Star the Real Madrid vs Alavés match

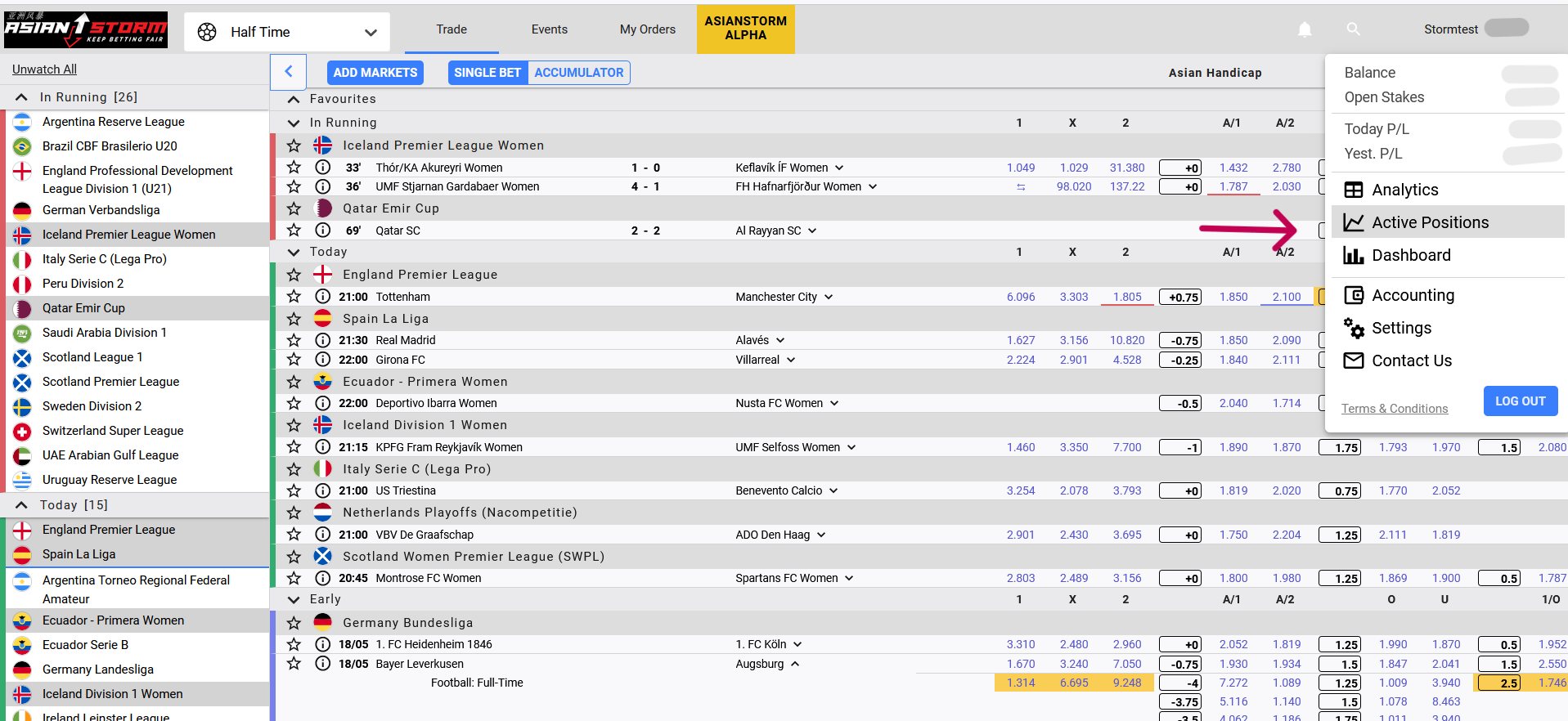(x=294, y=340)
